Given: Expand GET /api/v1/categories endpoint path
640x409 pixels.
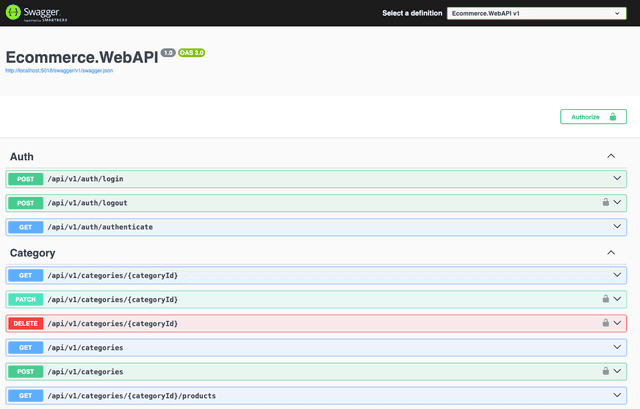Looking at the screenshot, I should [x=86, y=347].
